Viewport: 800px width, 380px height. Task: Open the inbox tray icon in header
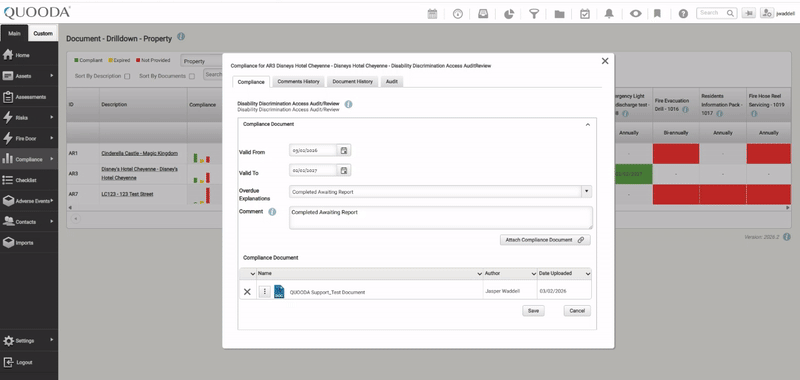[x=483, y=14]
